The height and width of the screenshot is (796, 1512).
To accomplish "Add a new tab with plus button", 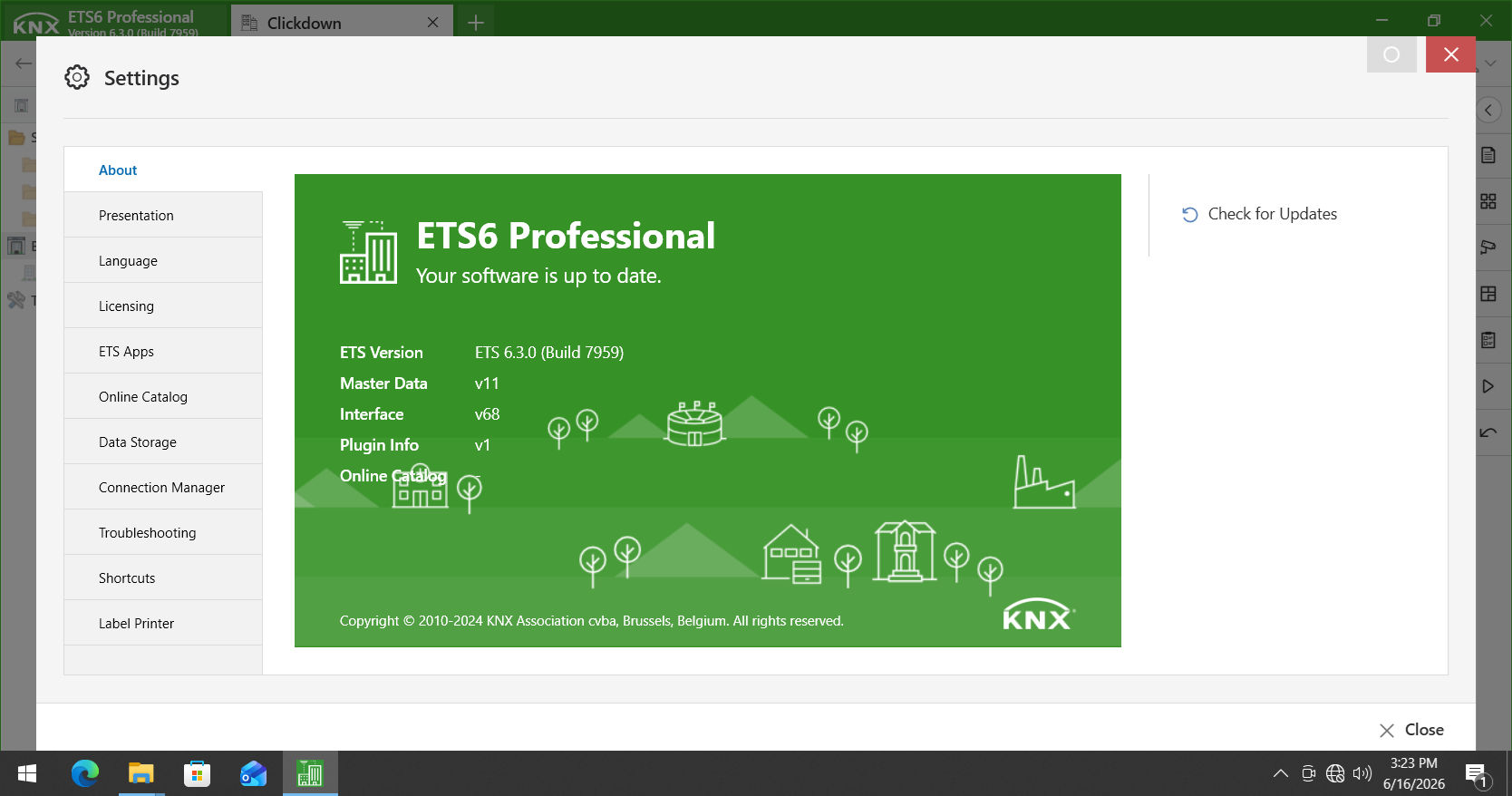I will click(476, 23).
